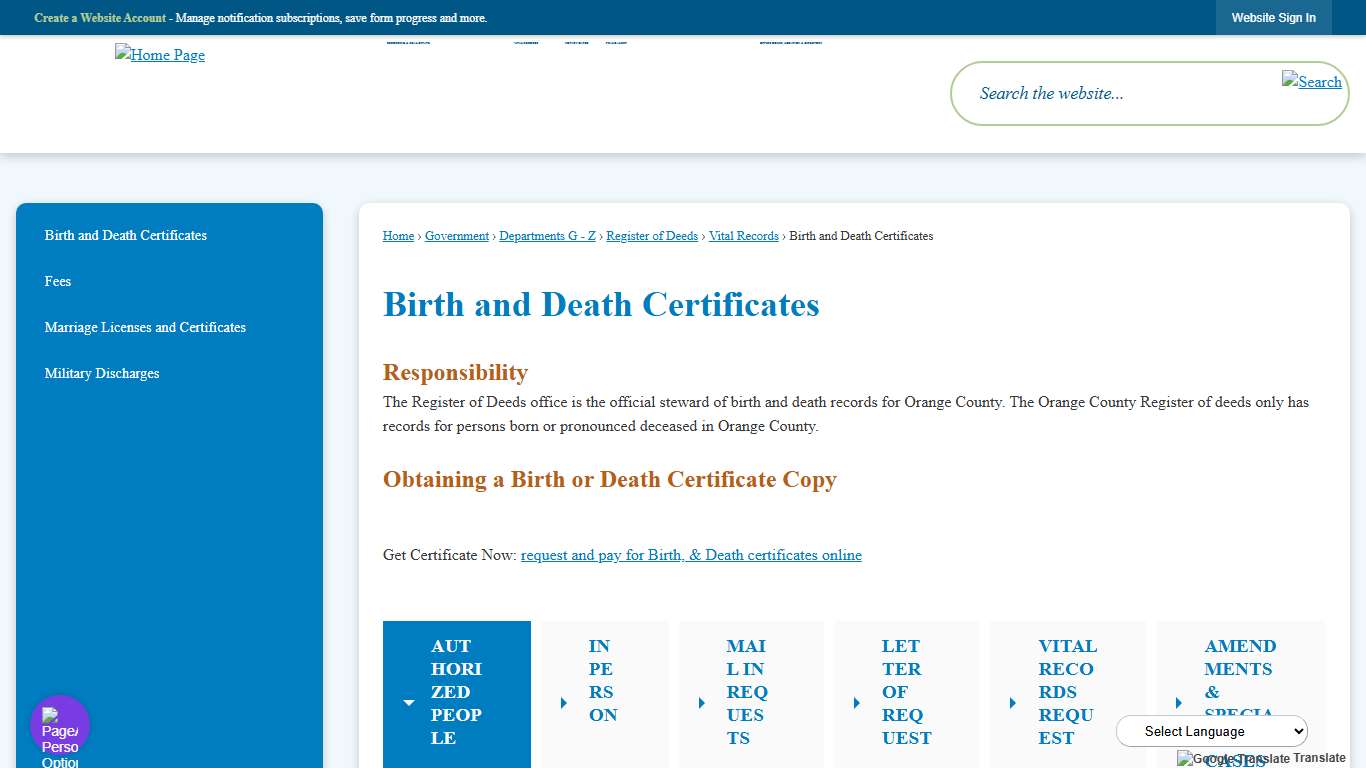Select Marriage Licenses and Certificates in sidebar
Screen dimensions: 1366x768
click(145, 327)
